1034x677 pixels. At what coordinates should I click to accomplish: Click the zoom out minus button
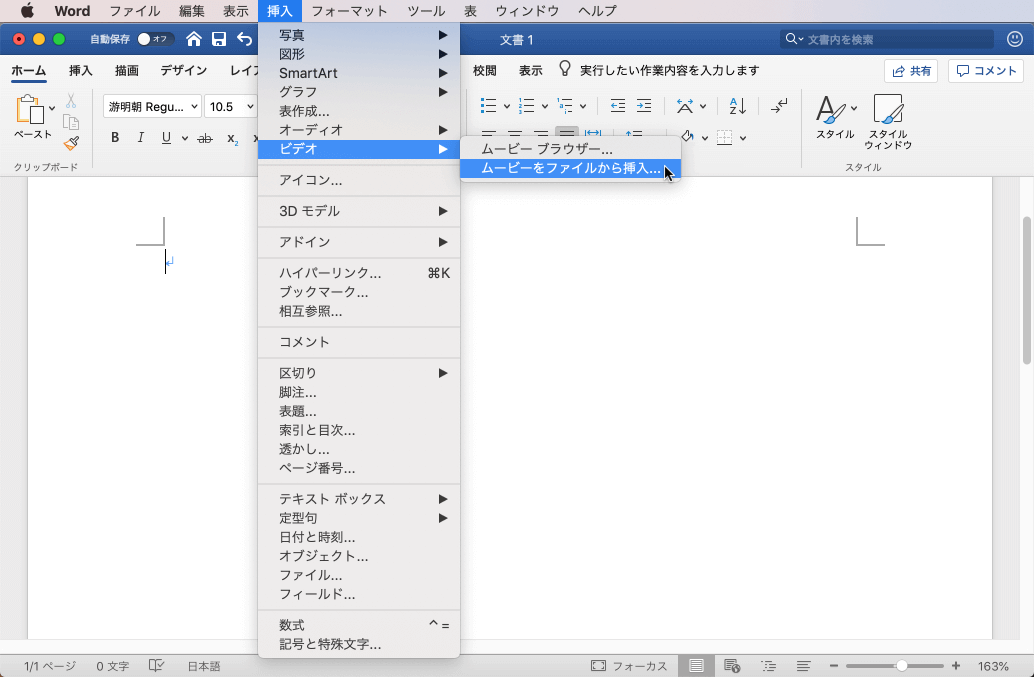click(x=834, y=666)
